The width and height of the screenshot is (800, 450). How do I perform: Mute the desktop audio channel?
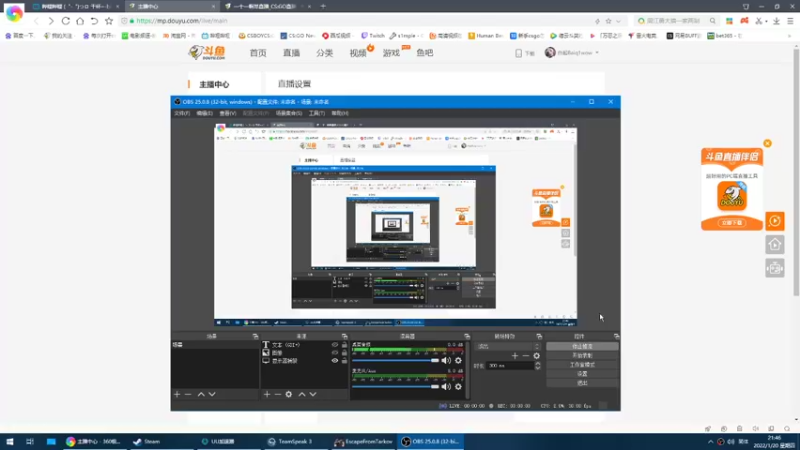pyautogui.click(x=446, y=361)
